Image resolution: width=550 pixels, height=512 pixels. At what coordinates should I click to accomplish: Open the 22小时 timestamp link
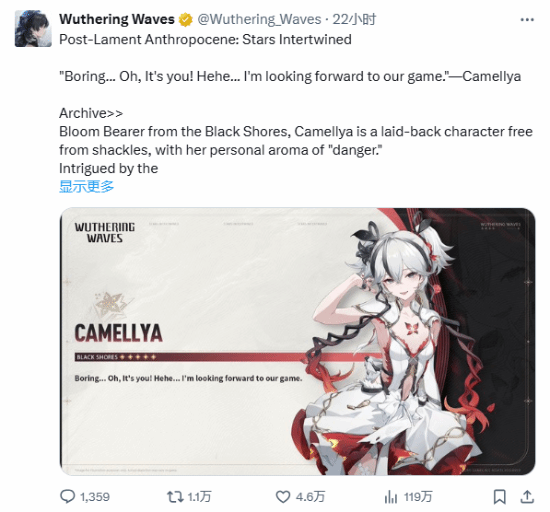pyautogui.click(x=354, y=19)
